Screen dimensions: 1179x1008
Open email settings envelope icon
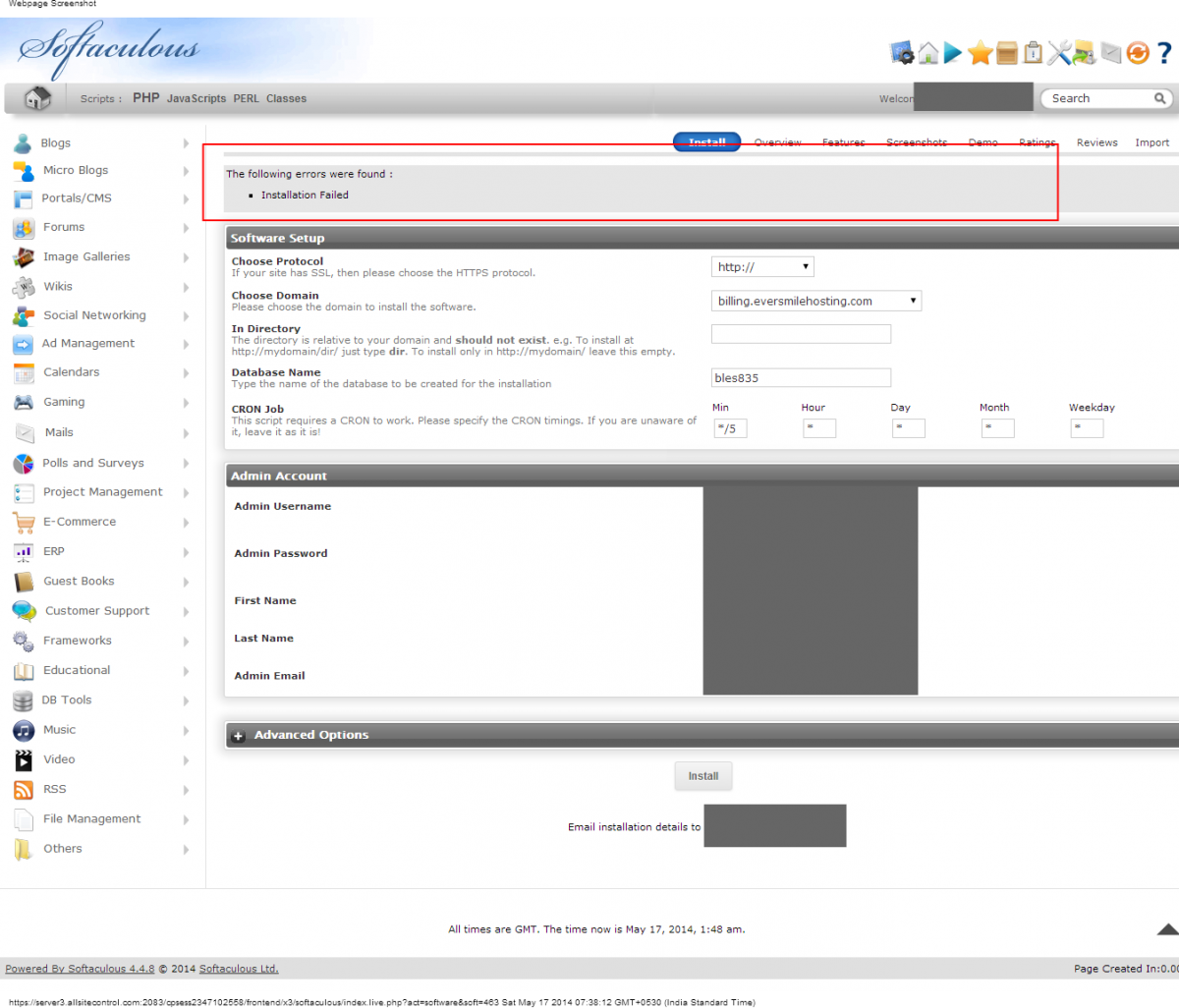(x=1111, y=52)
